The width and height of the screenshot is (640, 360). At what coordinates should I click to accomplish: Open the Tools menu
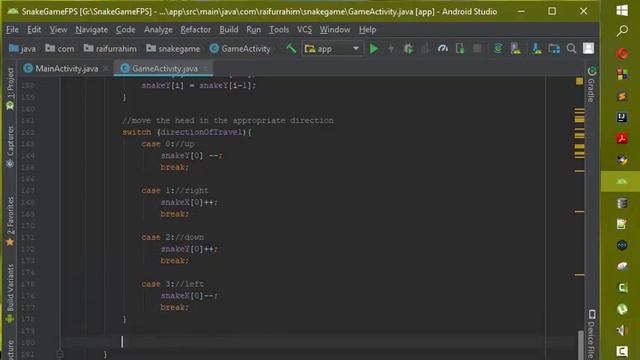pos(279,29)
